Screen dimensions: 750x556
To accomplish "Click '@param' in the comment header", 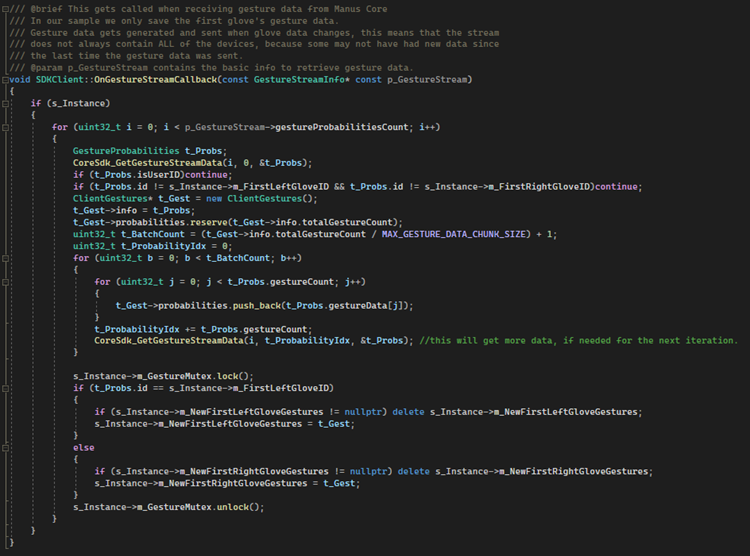I will (46, 67).
